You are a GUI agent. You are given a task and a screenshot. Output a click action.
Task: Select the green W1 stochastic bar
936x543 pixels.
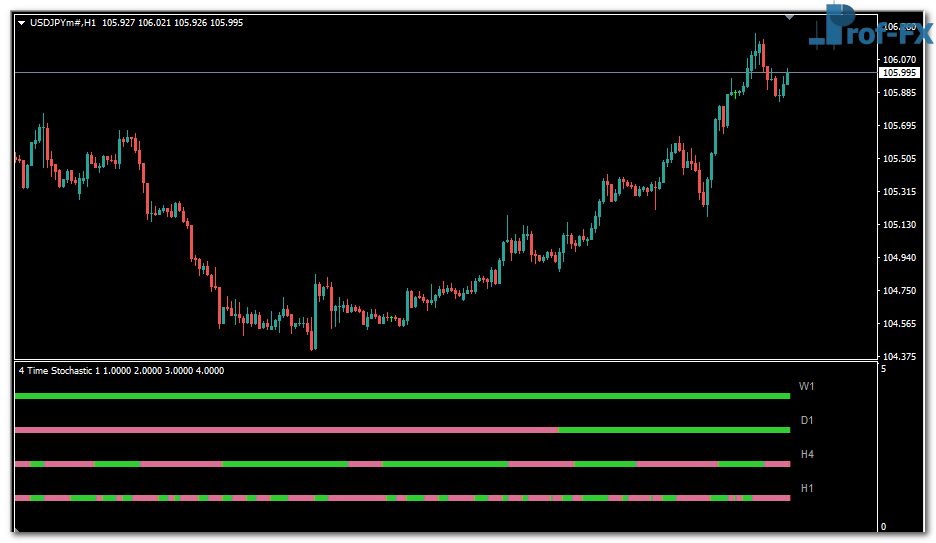400,396
